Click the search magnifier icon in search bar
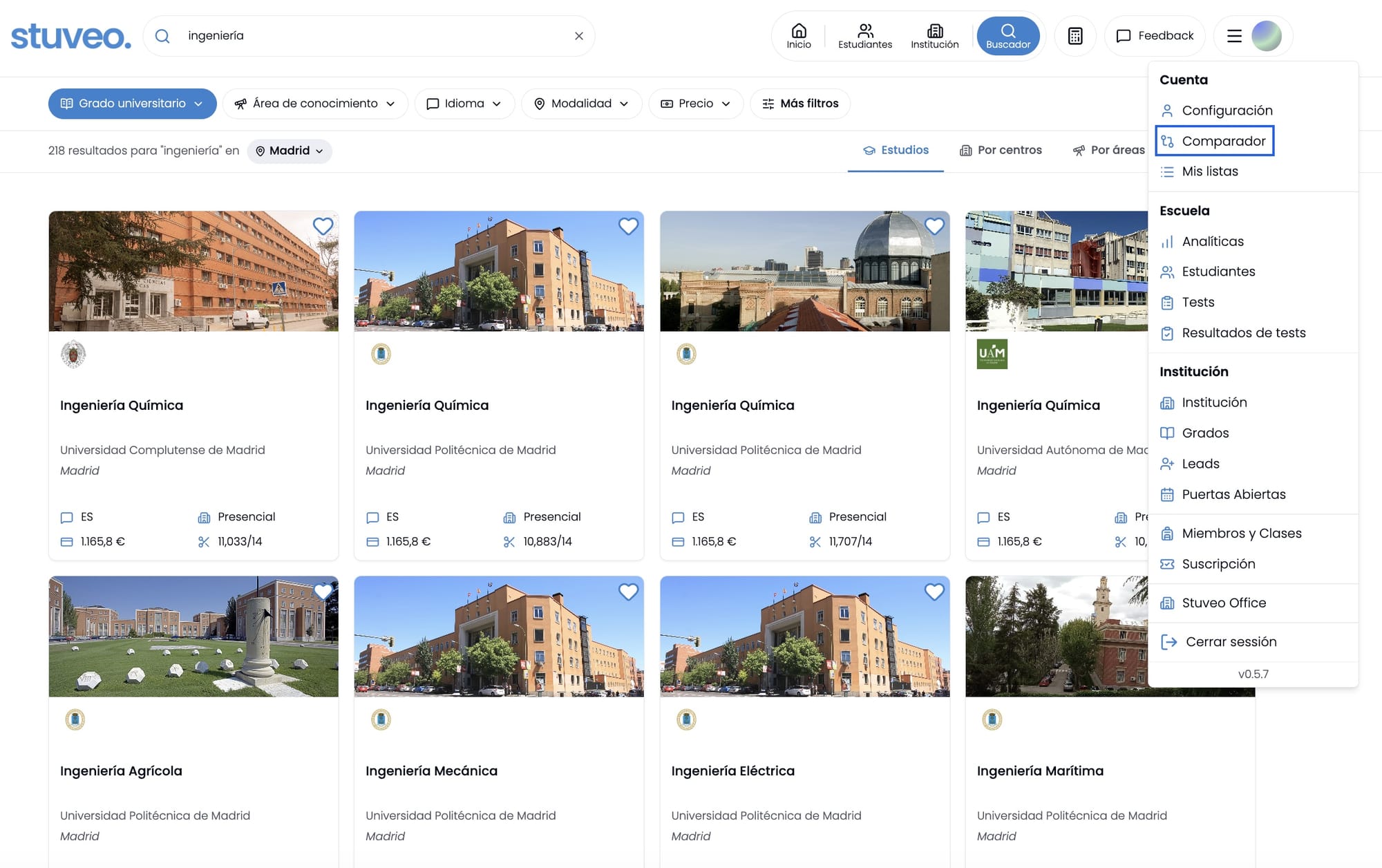Image resolution: width=1382 pixels, height=868 pixels. pyautogui.click(x=162, y=36)
